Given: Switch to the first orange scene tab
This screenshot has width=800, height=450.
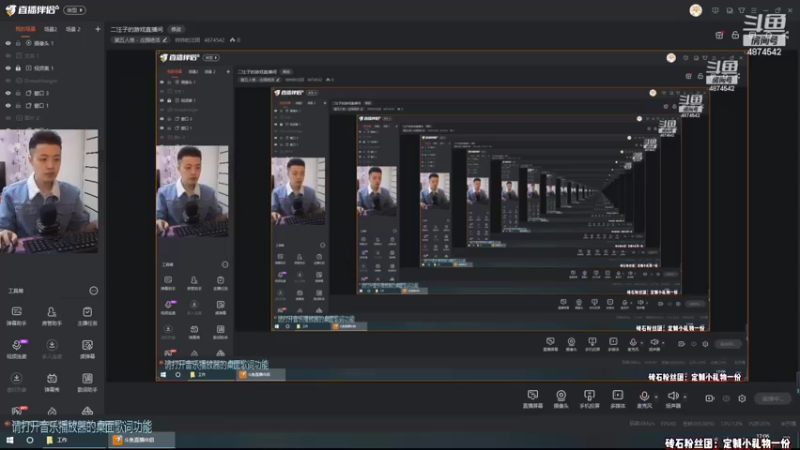Looking at the screenshot, I should tap(26, 29).
